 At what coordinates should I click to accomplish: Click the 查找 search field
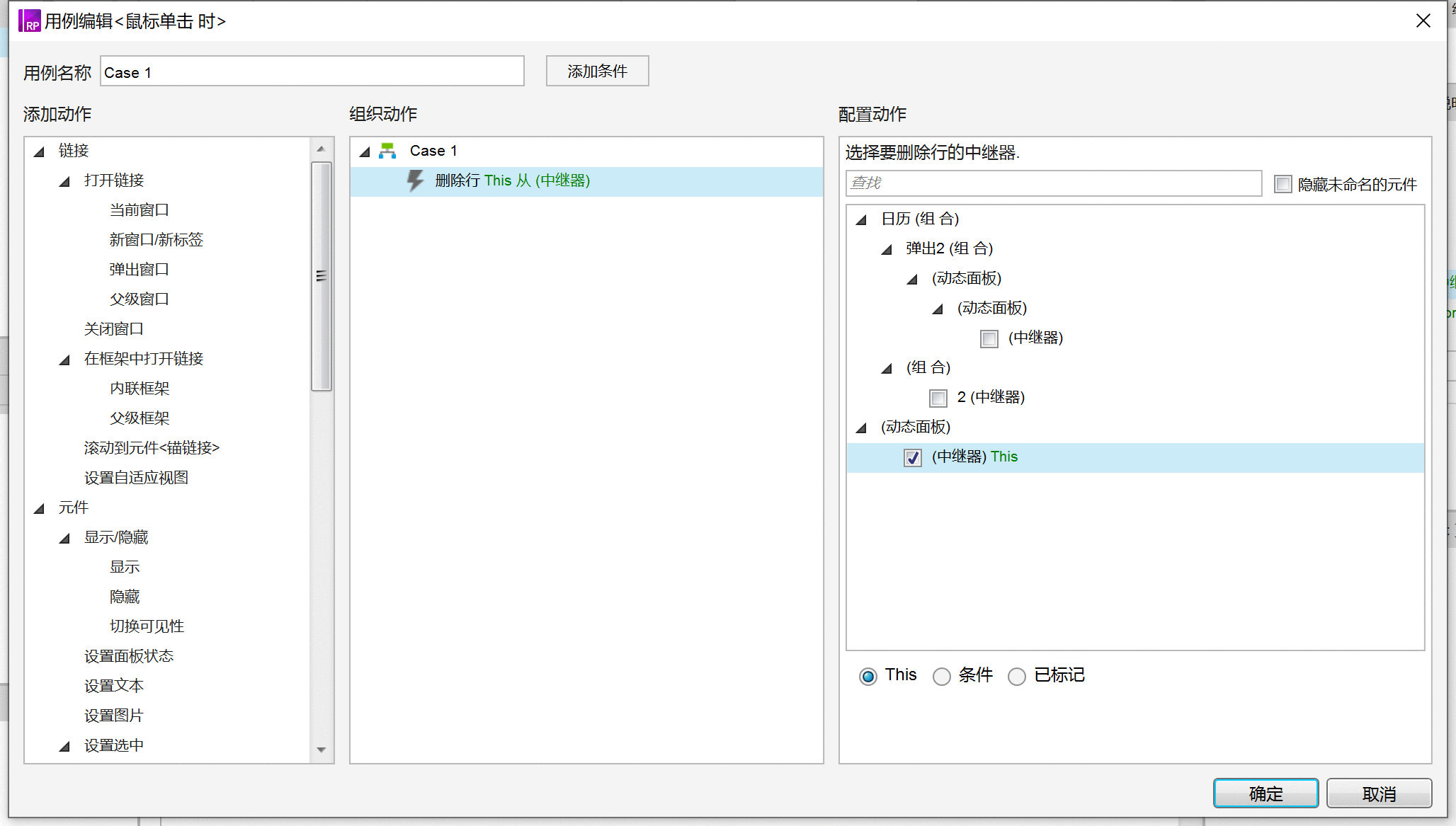[1054, 183]
